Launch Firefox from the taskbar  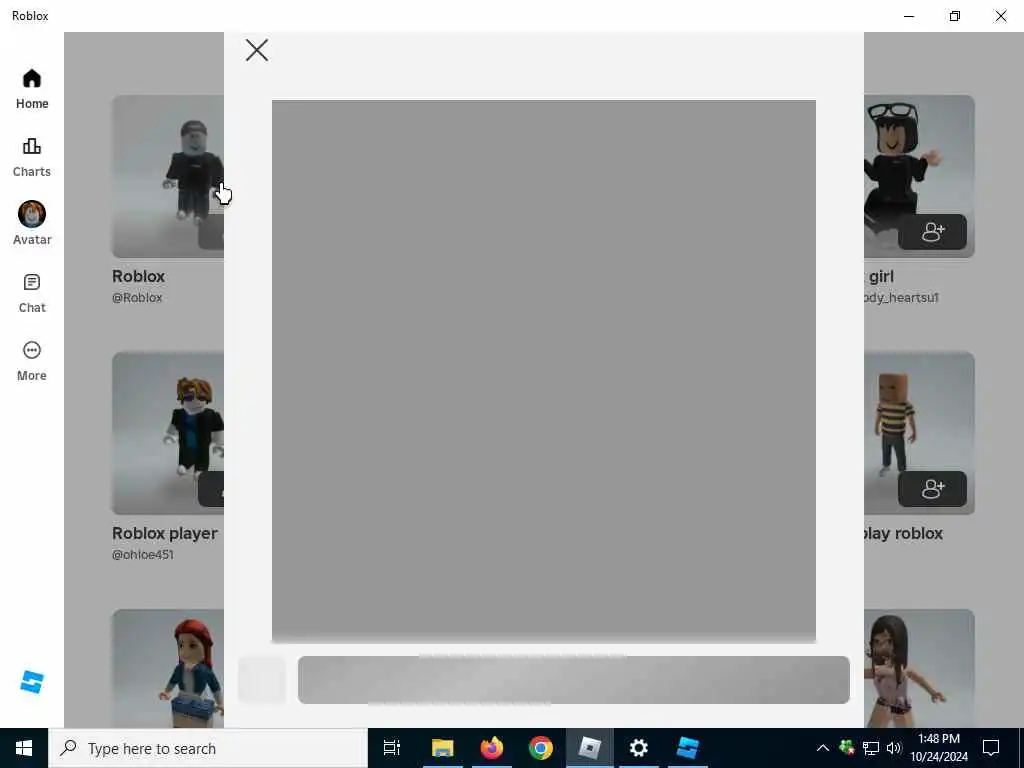(492, 748)
